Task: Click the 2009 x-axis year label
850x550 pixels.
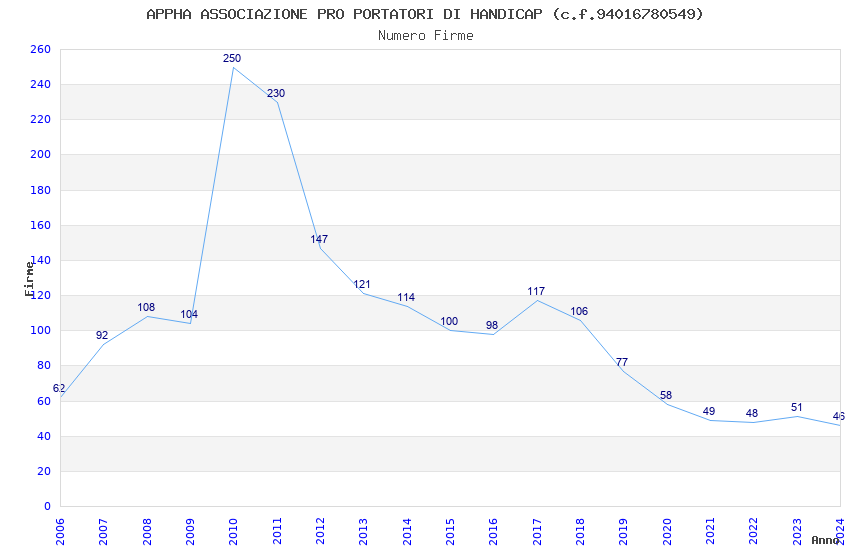Action: 190,532
